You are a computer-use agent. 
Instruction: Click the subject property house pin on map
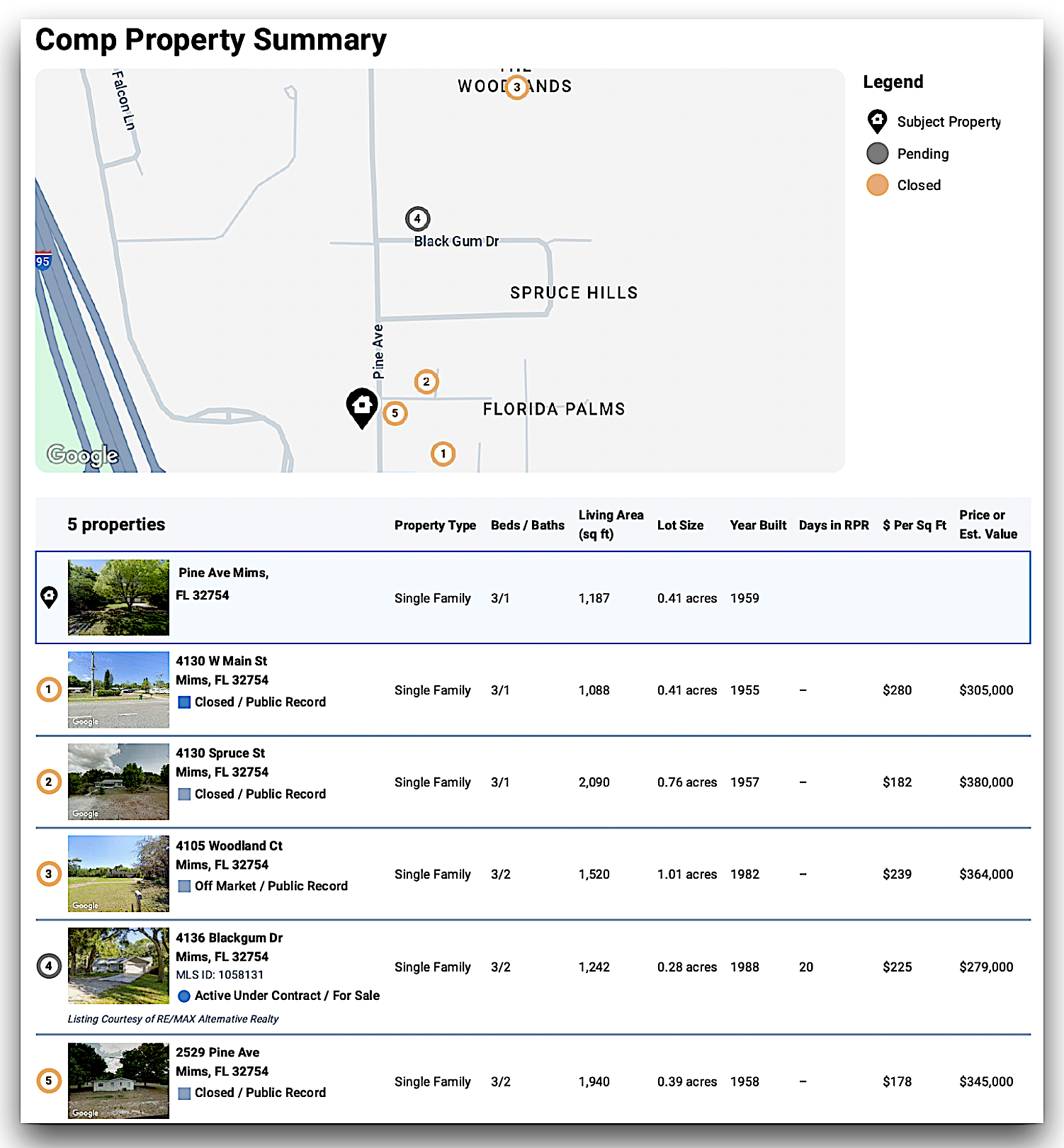(362, 406)
